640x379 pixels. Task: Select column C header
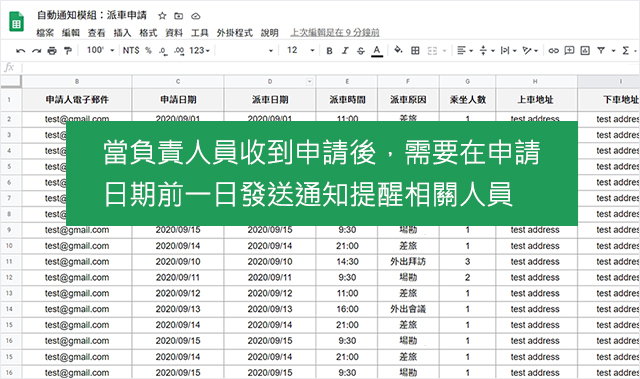(178, 82)
